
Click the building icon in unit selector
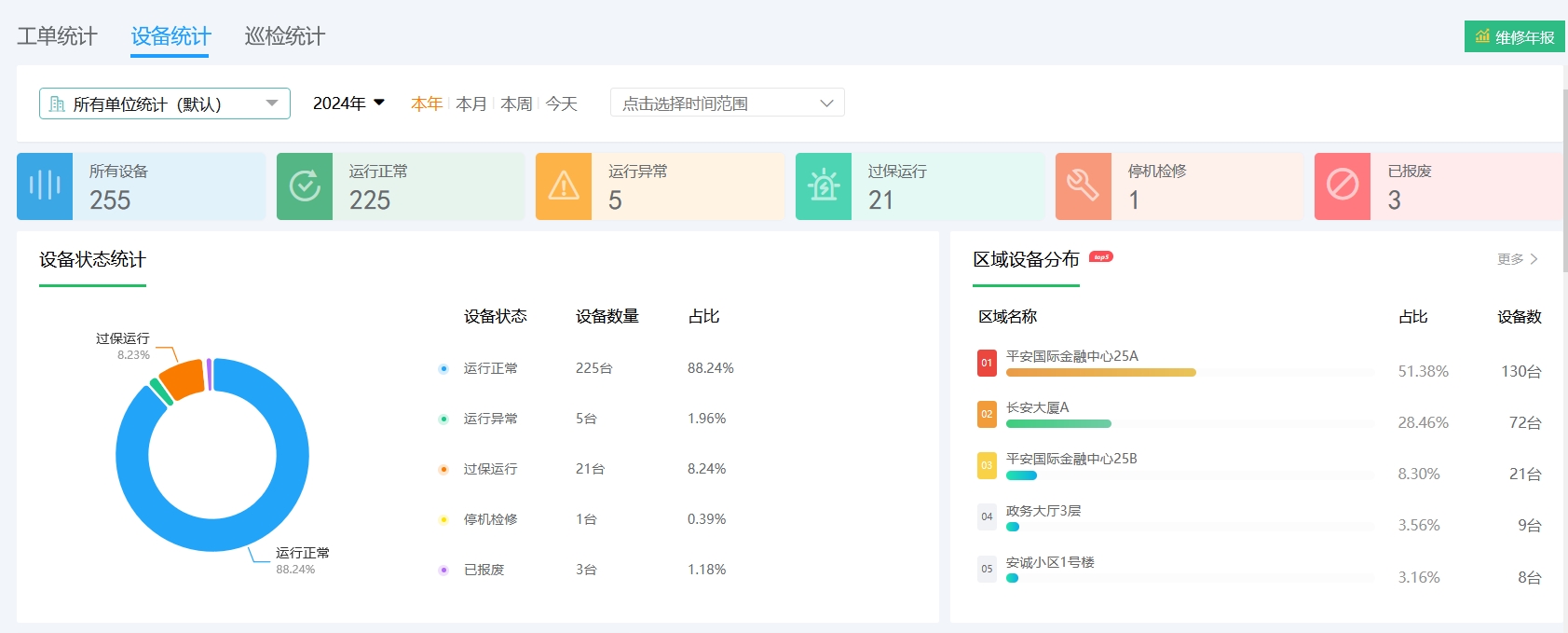pos(57,103)
